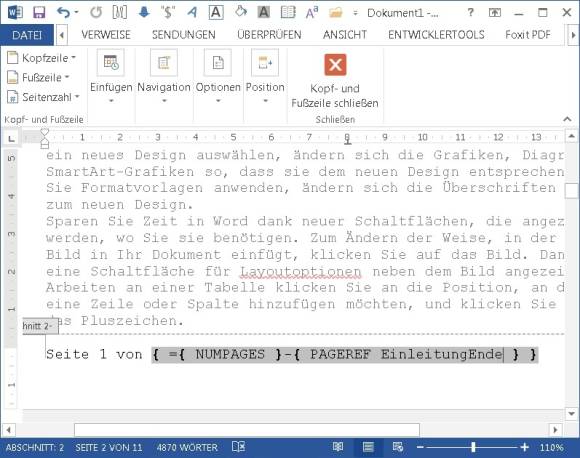Screen dimensions: 580x458
Task: Open the Einfügen group
Action: pyautogui.click(x=111, y=76)
